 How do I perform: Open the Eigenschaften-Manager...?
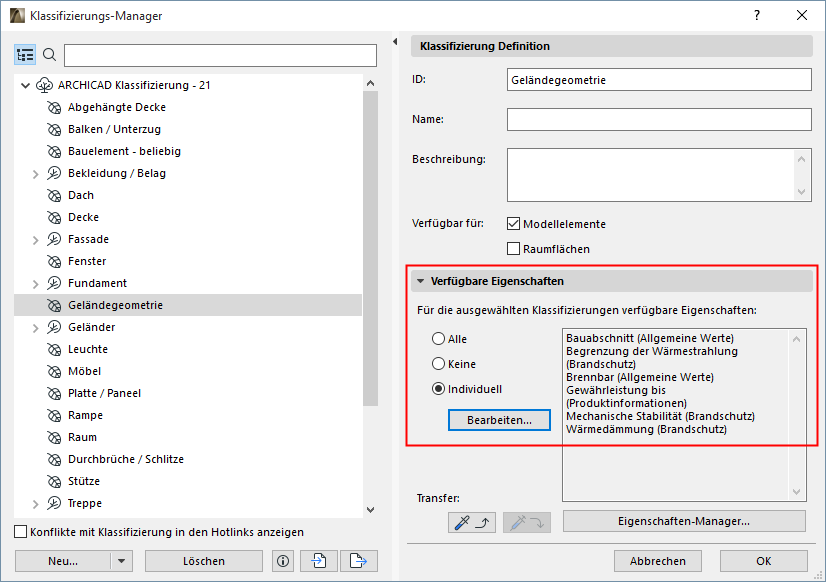coord(684,521)
